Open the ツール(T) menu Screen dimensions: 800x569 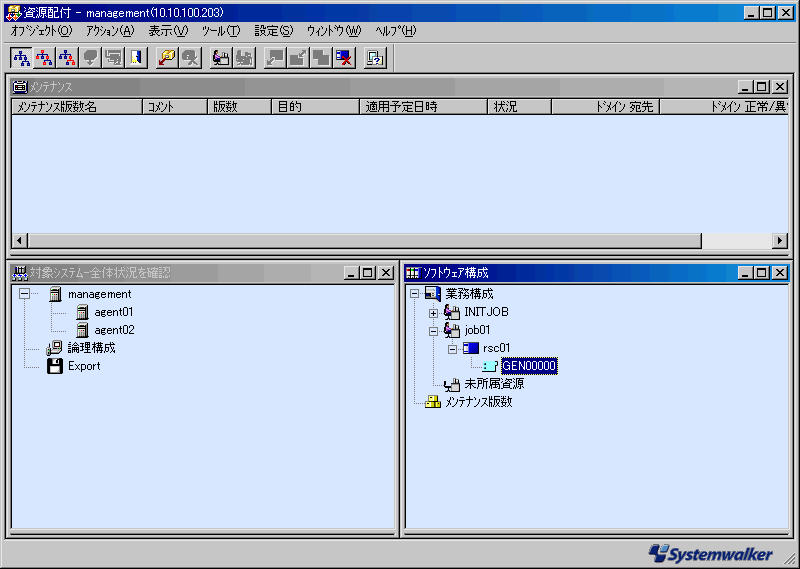click(221, 31)
